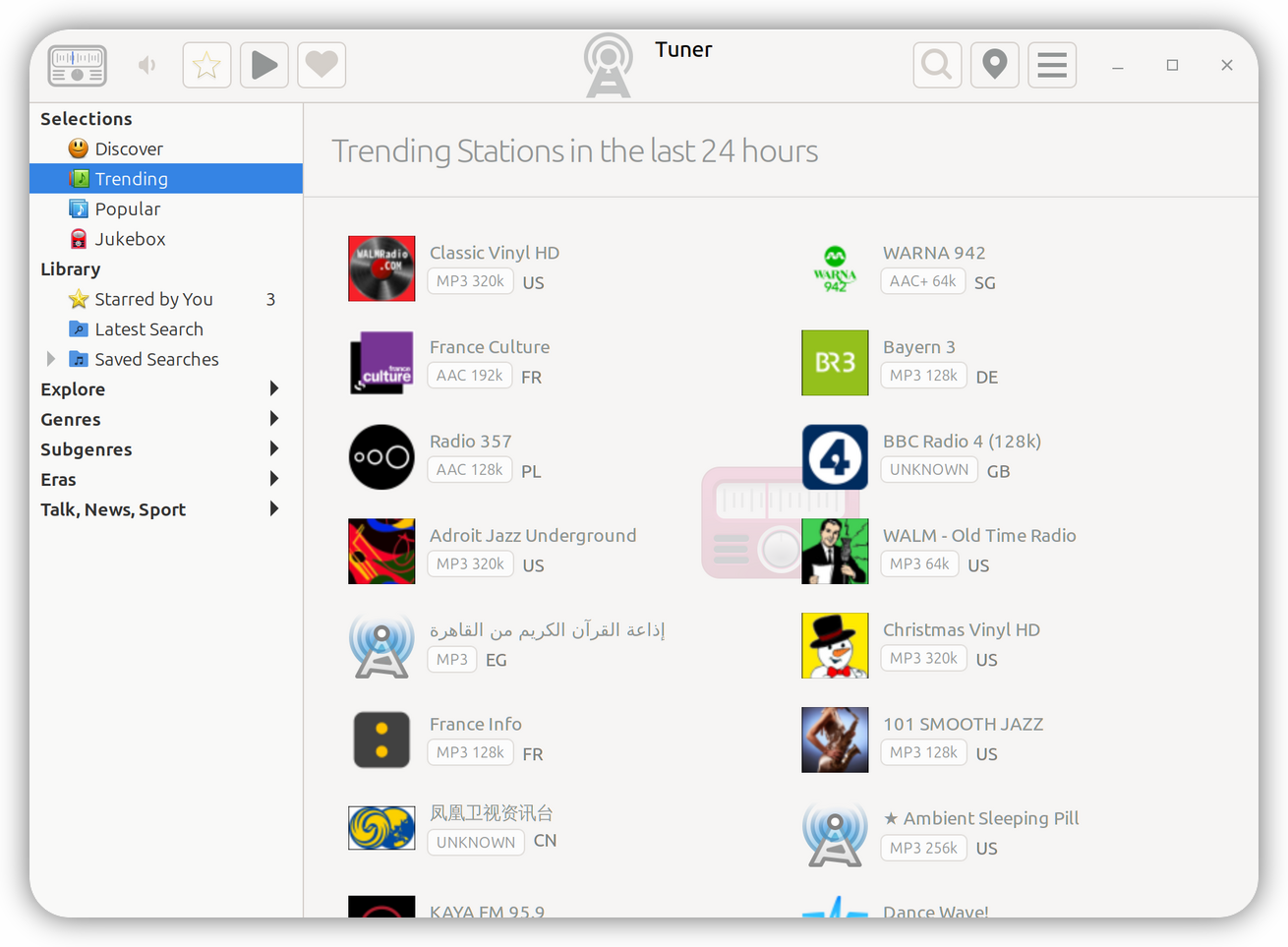Click the UNKNOWN tag under BBC Radio 4
The width and height of the screenshot is (1288, 947).
(x=929, y=470)
